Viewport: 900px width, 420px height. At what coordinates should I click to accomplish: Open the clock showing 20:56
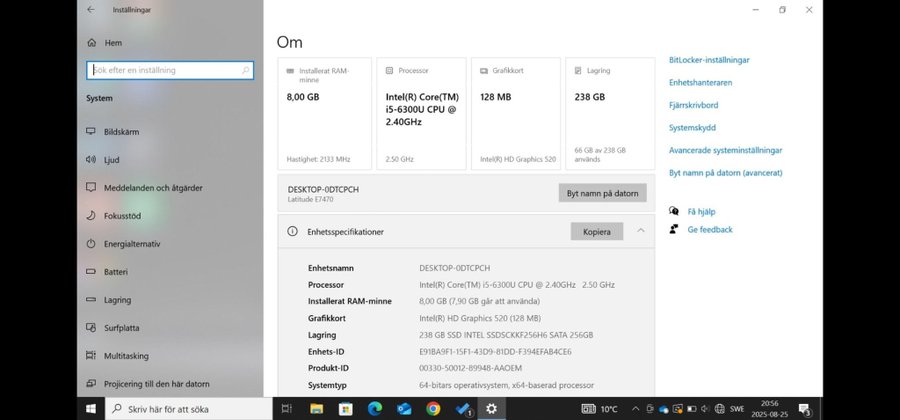[x=769, y=409]
